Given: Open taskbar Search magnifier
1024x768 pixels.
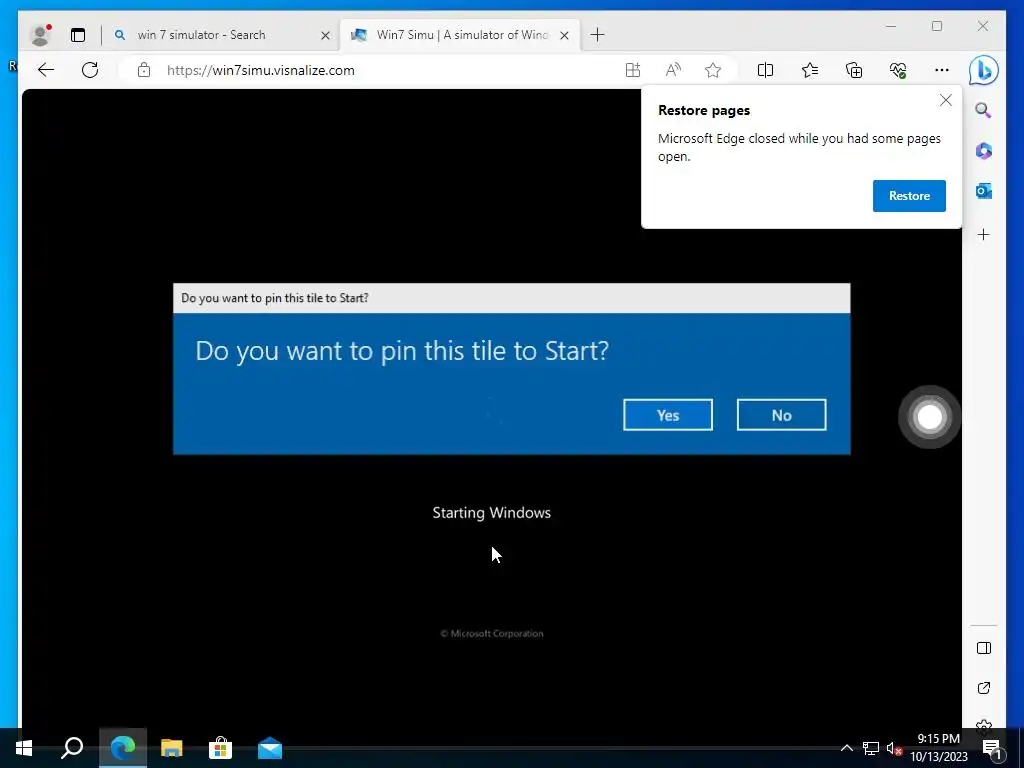Looking at the screenshot, I should 72,748.
